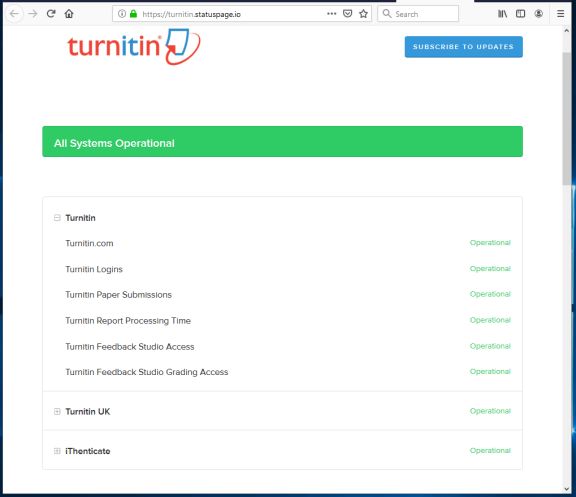Bookmark this page with star icon
This screenshot has height=497, width=576.
coord(363,14)
